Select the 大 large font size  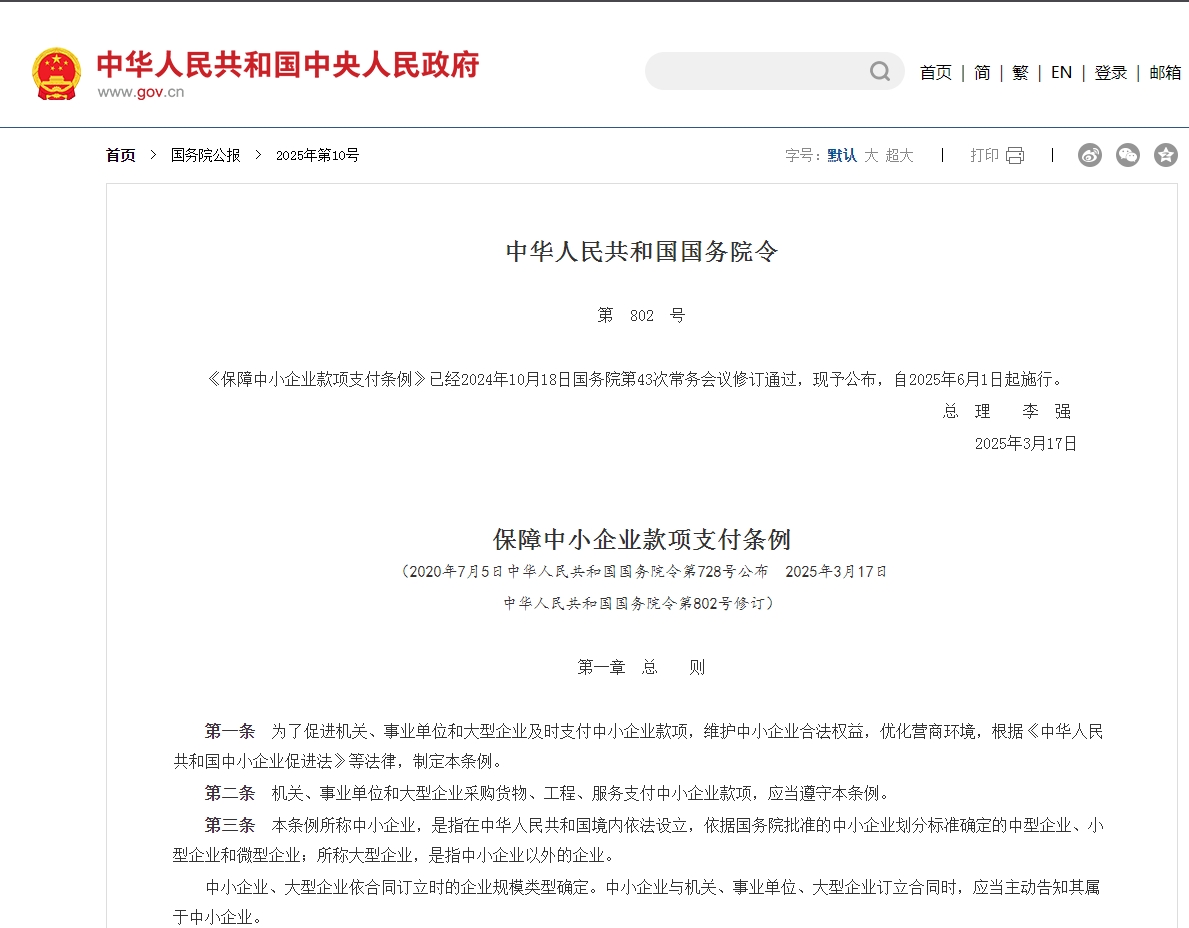click(x=869, y=155)
